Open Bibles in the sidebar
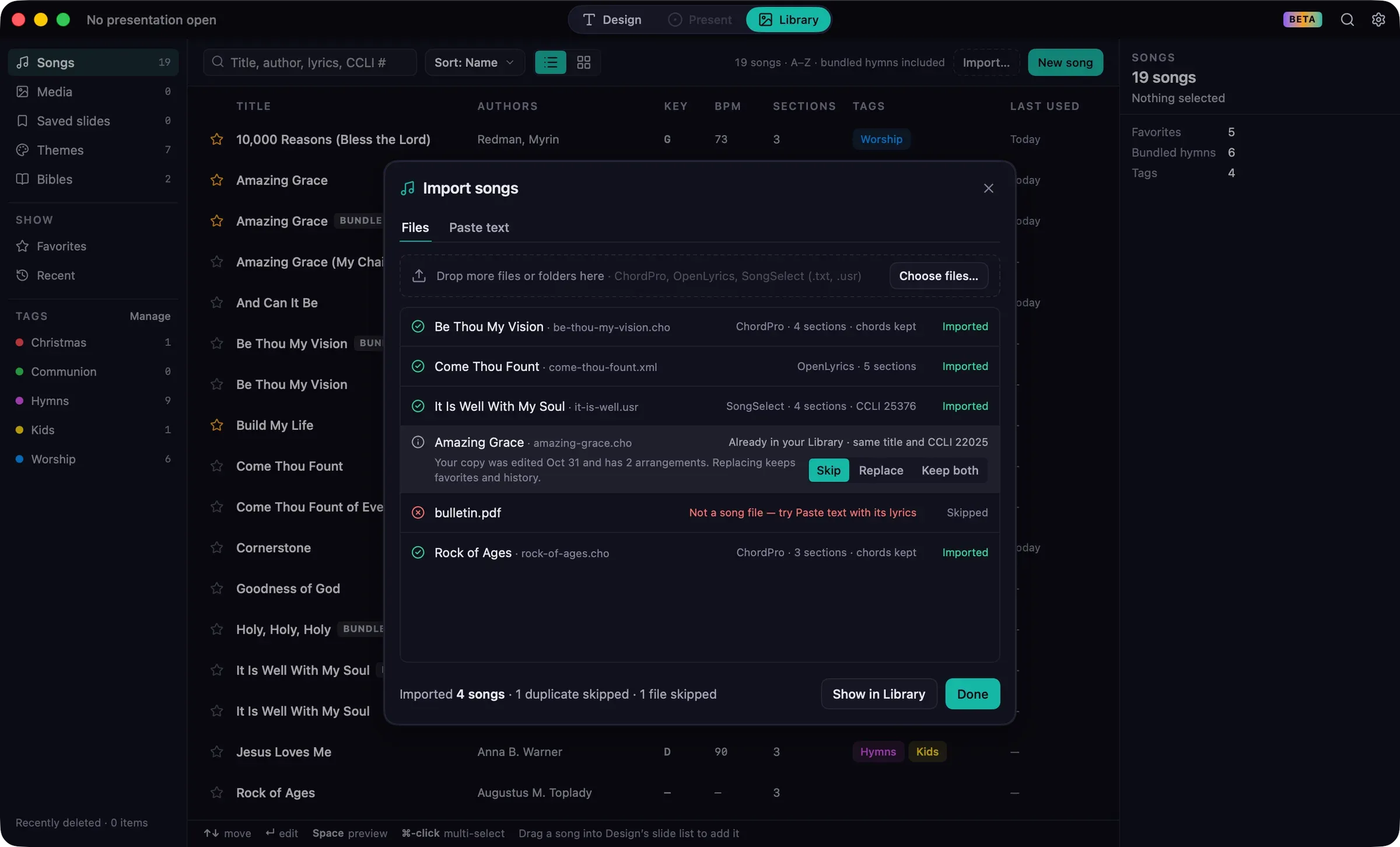Image resolution: width=1400 pixels, height=847 pixels. (93, 179)
